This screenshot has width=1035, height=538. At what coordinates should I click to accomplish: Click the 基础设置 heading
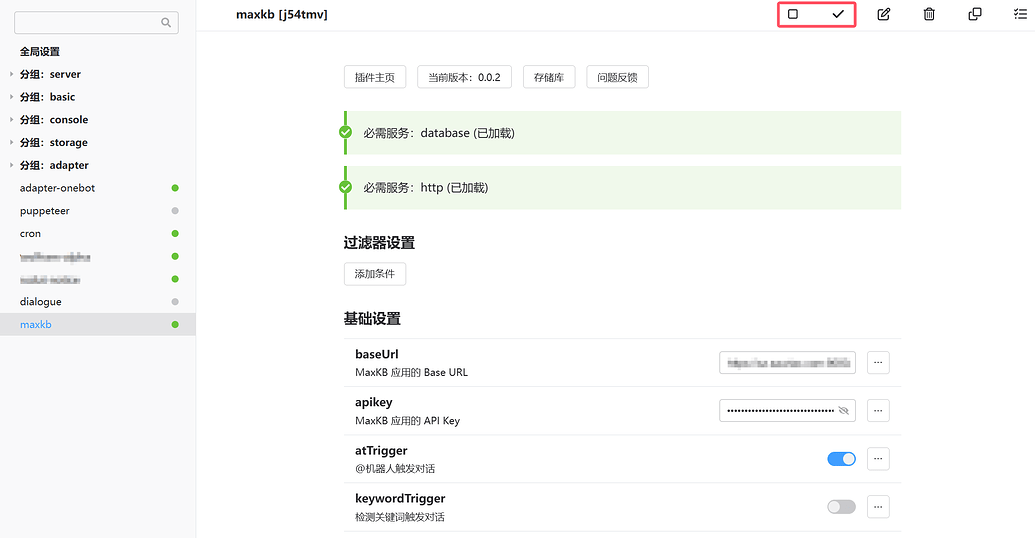pos(372,319)
